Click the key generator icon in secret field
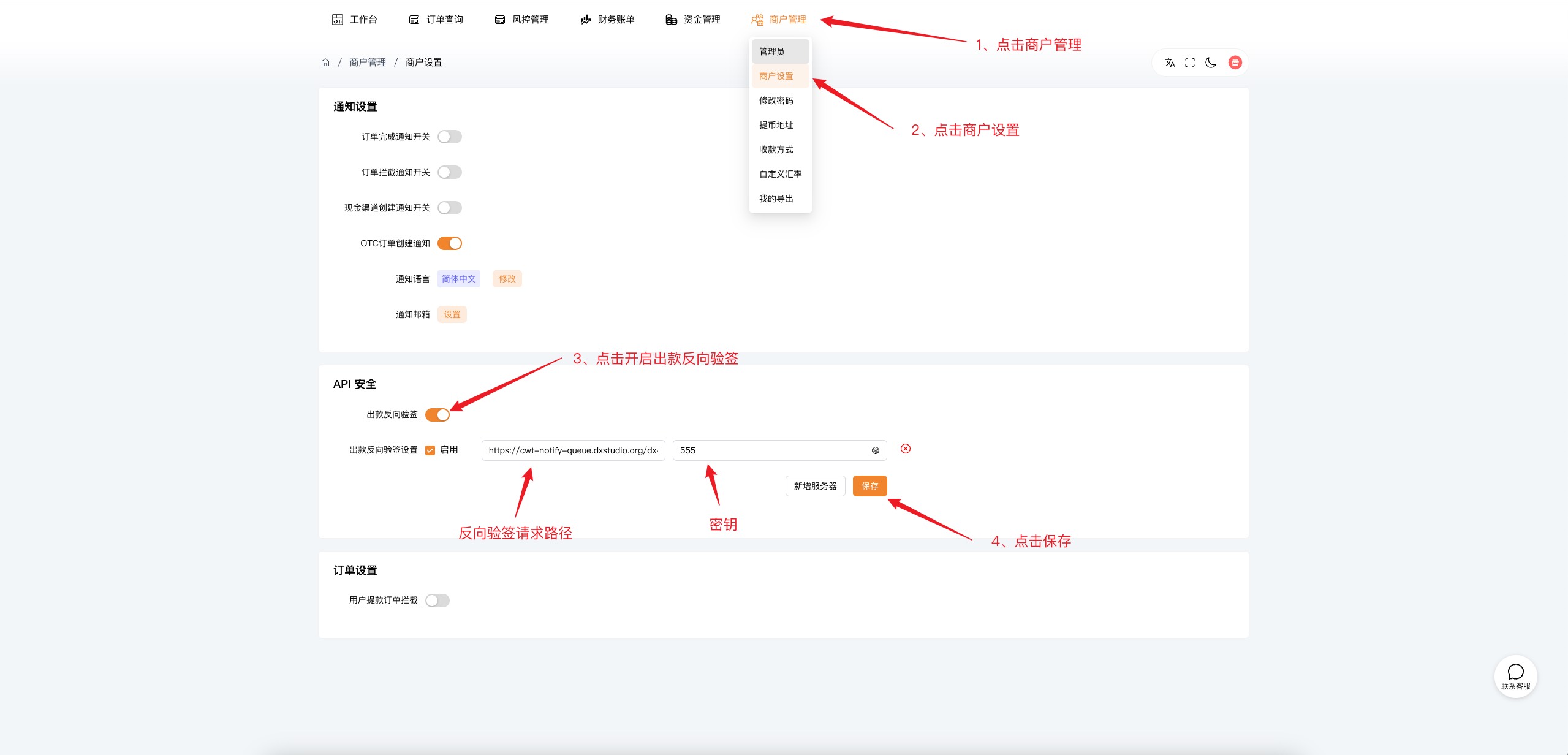1568x755 pixels. tap(876, 450)
